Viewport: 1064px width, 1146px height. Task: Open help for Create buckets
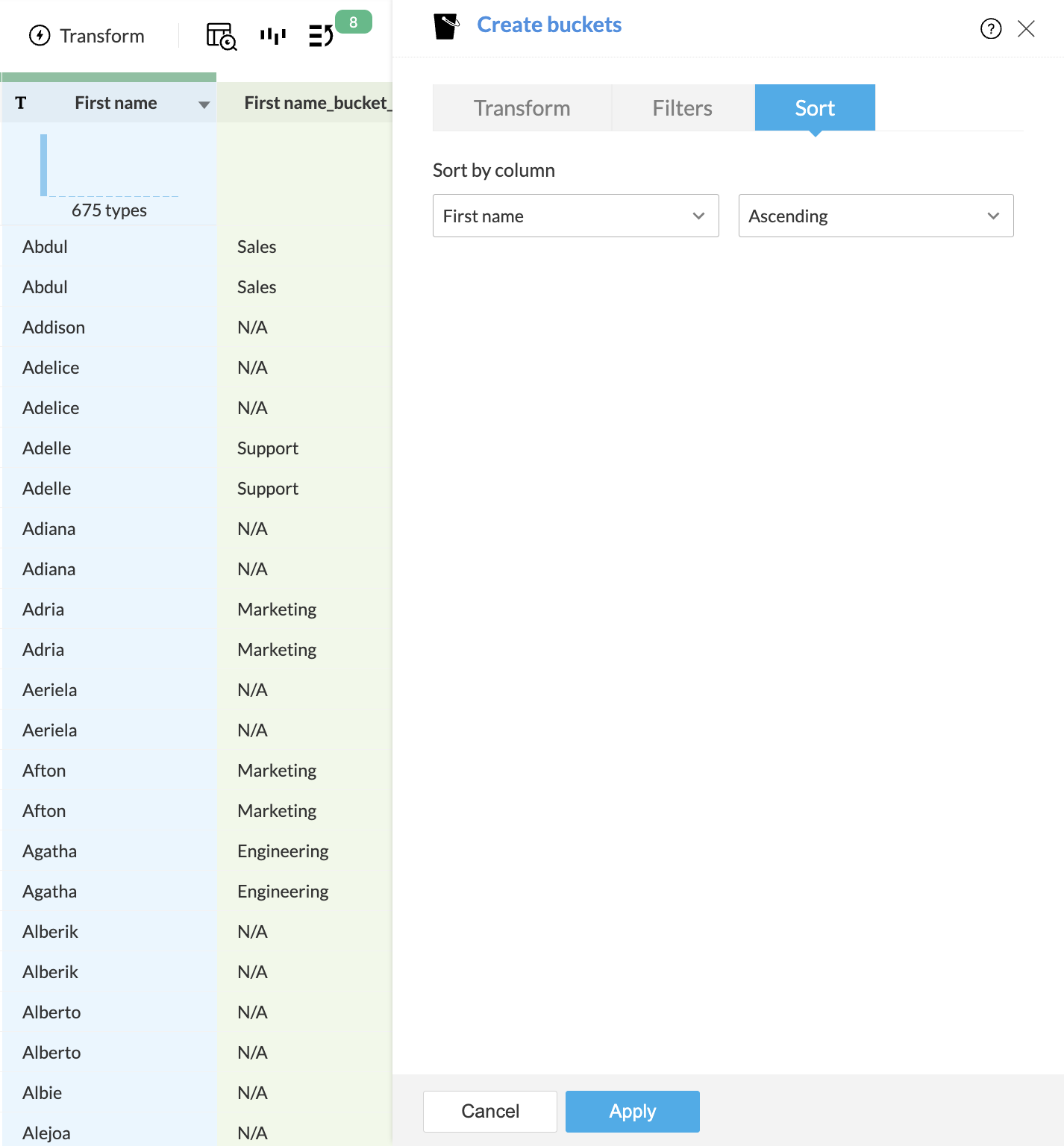click(x=991, y=28)
